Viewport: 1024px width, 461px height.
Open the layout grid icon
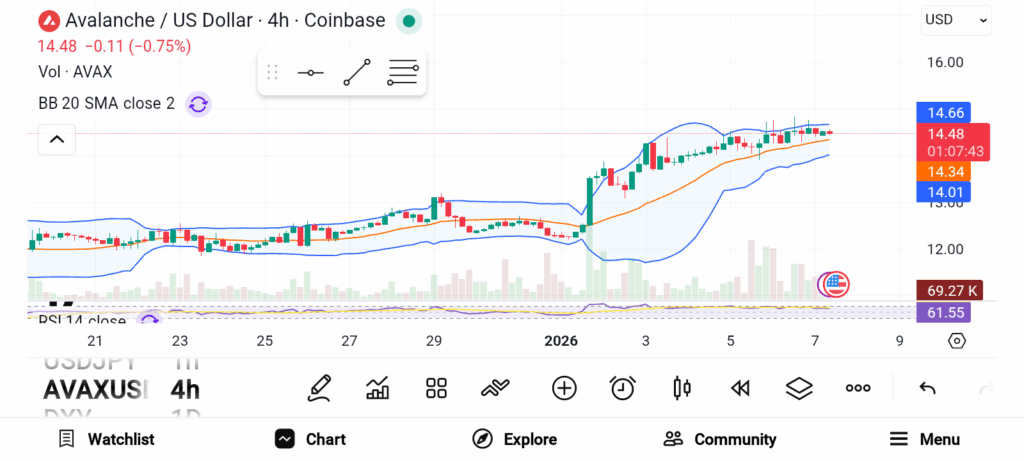click(436, 388)
